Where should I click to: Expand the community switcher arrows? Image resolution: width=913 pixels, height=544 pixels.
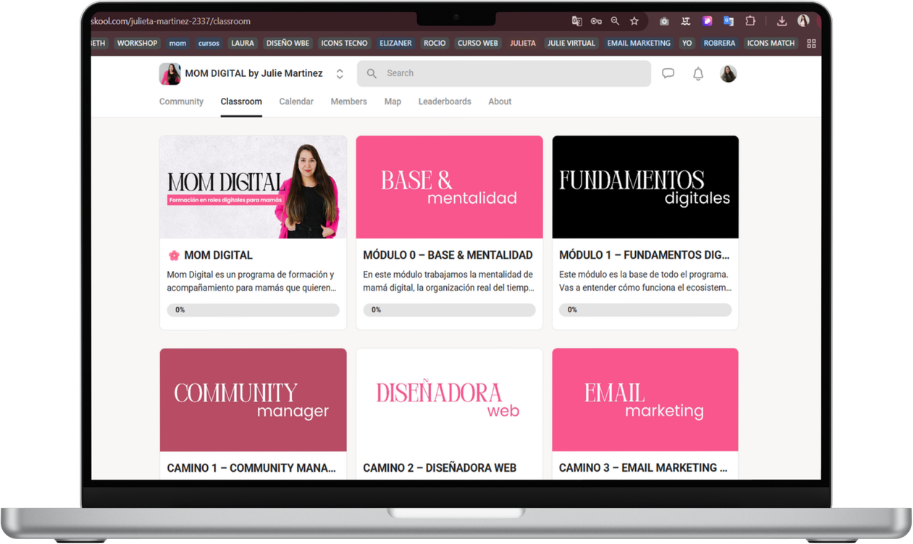point(339,74)
